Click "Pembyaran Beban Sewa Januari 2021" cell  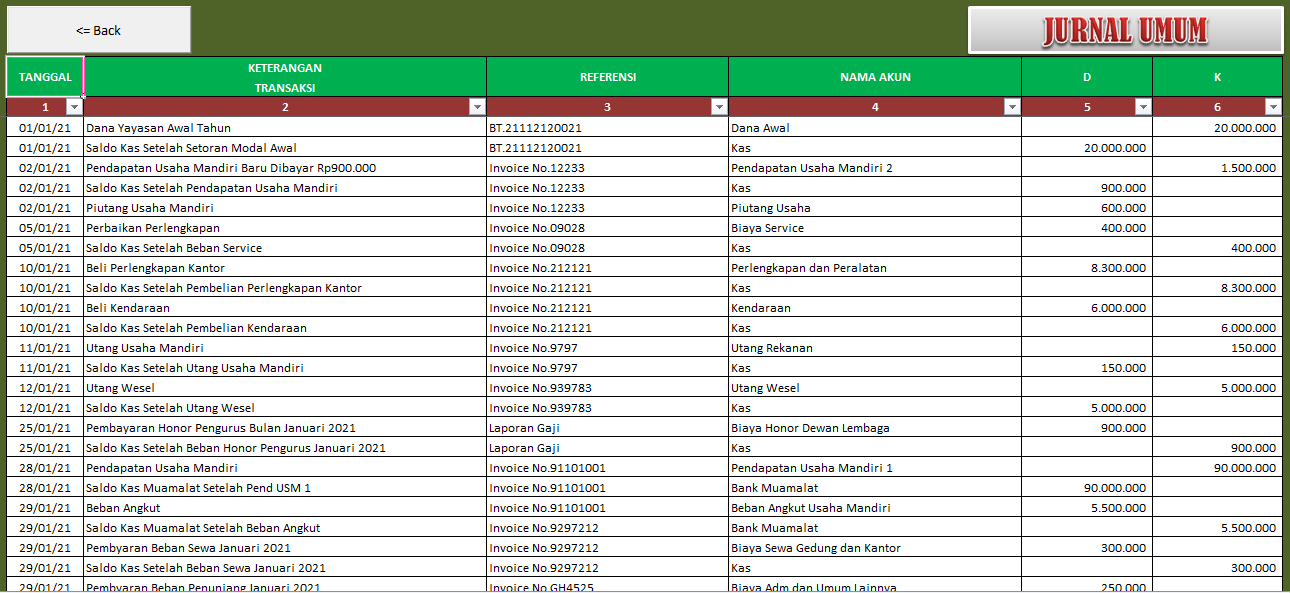pyautogui.click(x=285, y=548)
